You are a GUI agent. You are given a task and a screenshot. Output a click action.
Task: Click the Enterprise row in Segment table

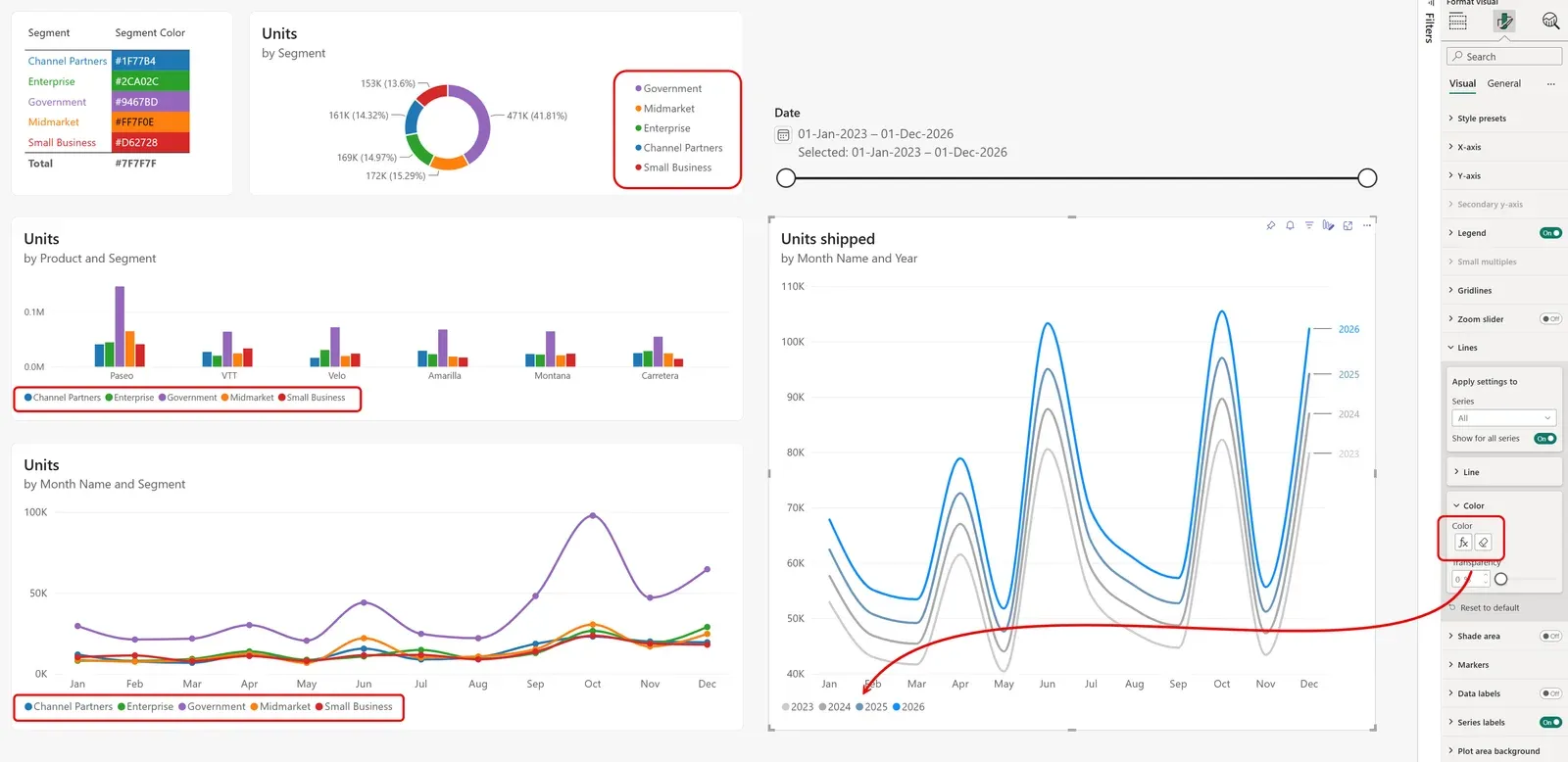(x=108, y=81)
